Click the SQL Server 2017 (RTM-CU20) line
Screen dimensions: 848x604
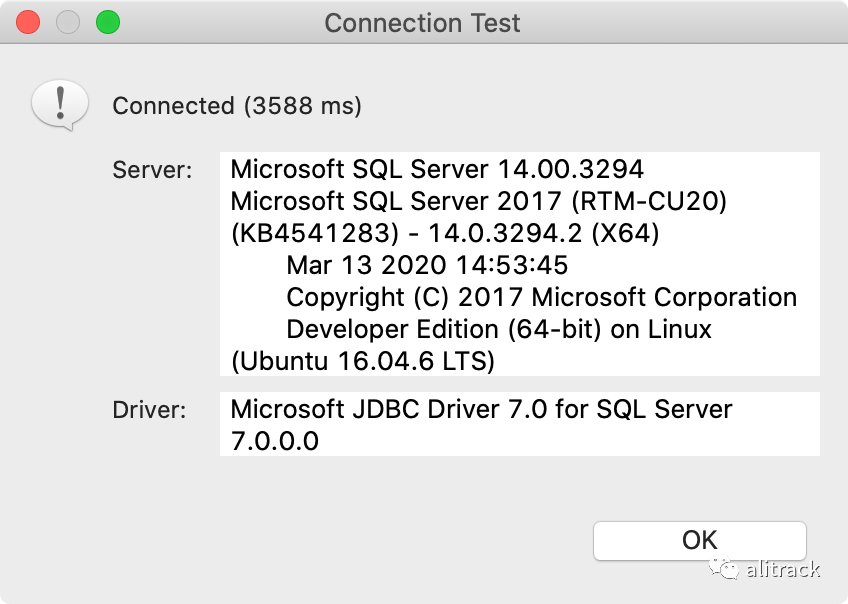(x=478, y=201)
